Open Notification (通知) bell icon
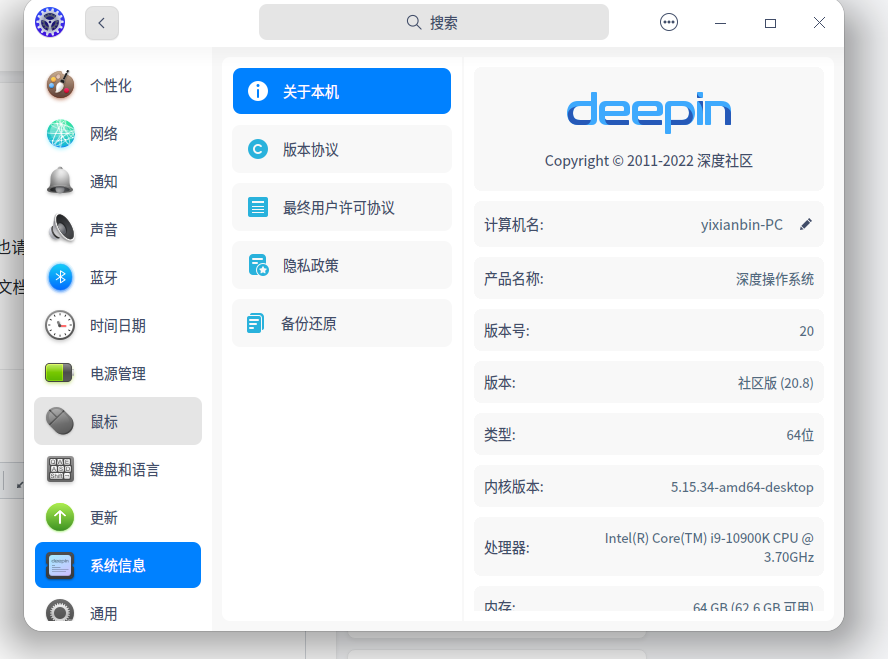This screenshot has width=888, height=659. [60, 181]
